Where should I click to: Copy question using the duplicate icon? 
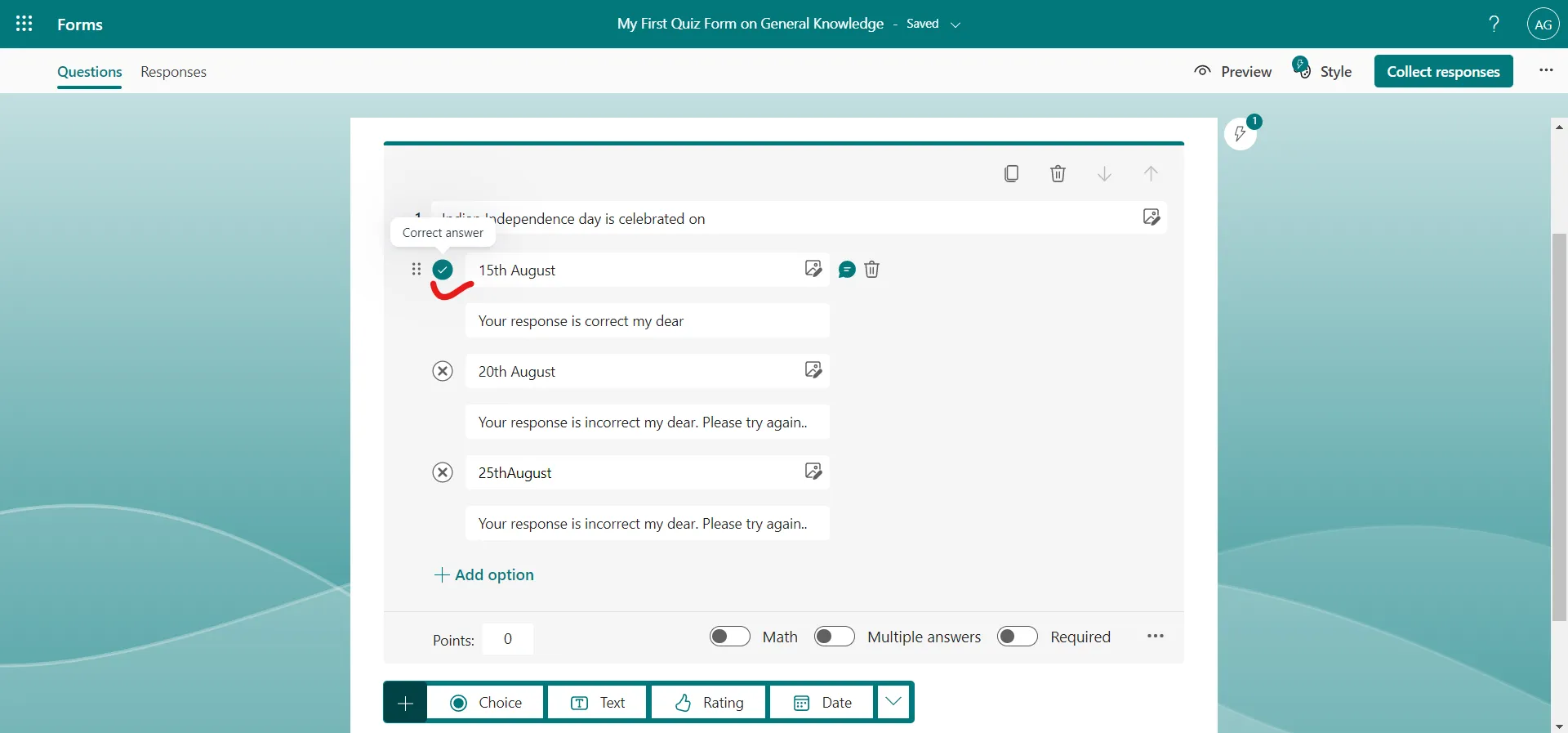click(1011, 173)
